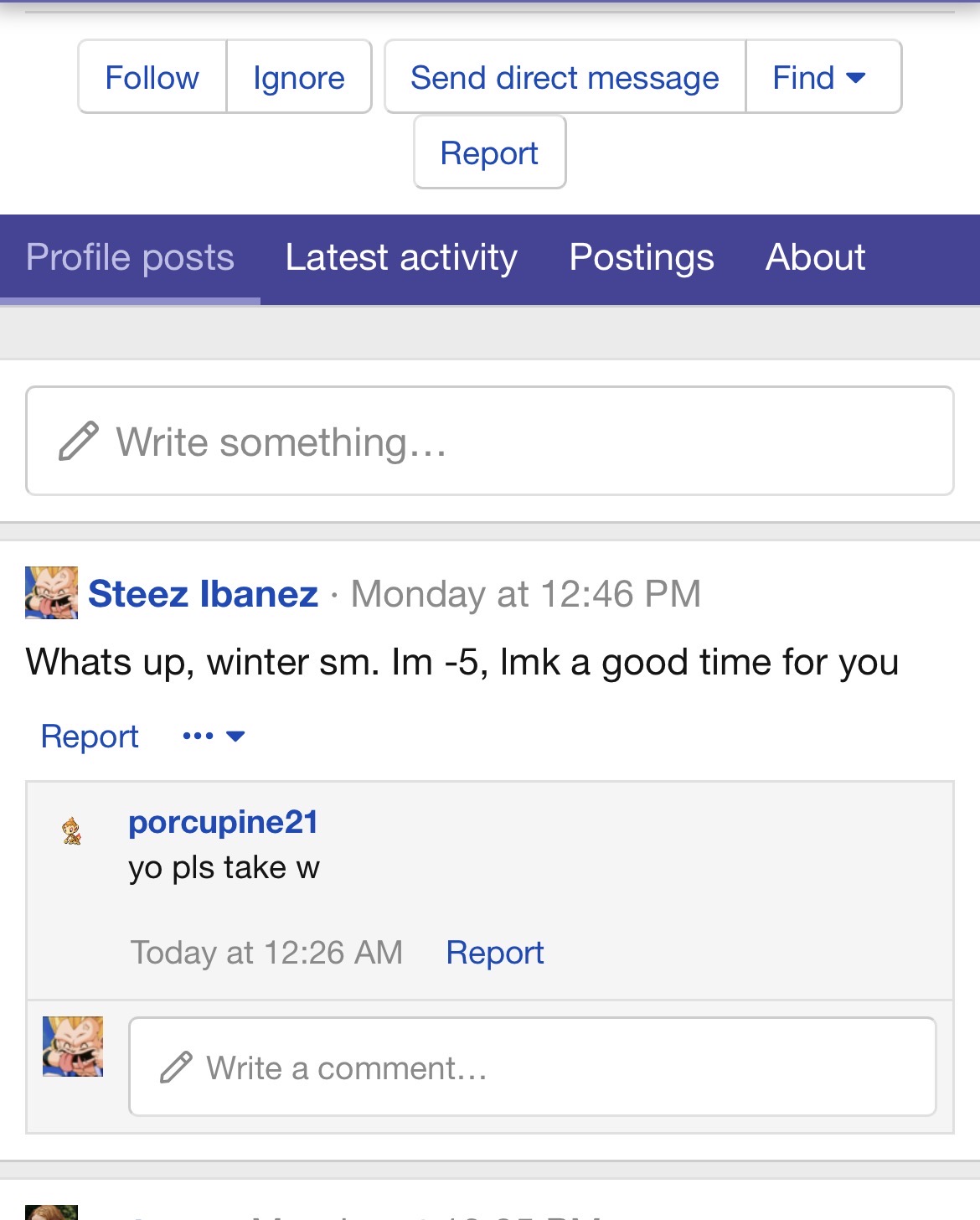The image size is (980, 1220).
Task: Report this user profile
Action: (489, 152)
